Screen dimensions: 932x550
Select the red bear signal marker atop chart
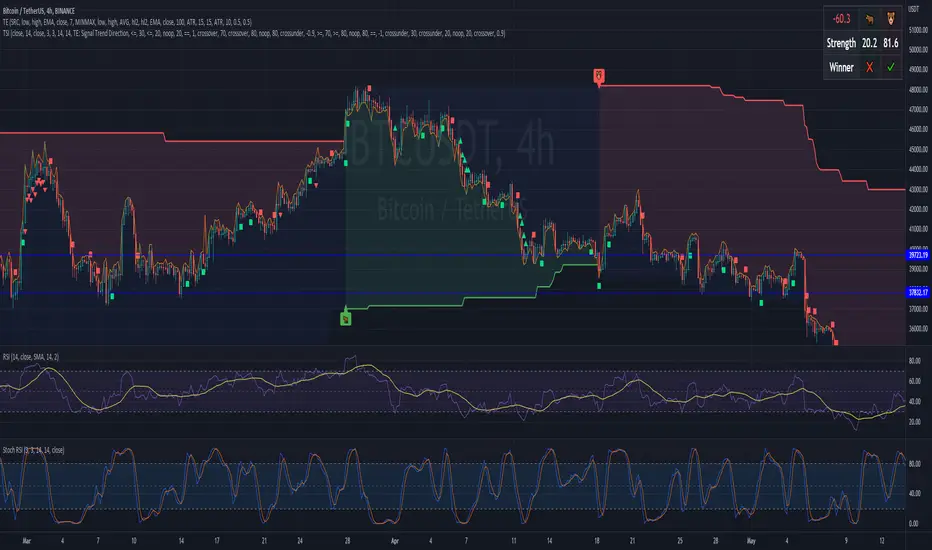[599, 76]
